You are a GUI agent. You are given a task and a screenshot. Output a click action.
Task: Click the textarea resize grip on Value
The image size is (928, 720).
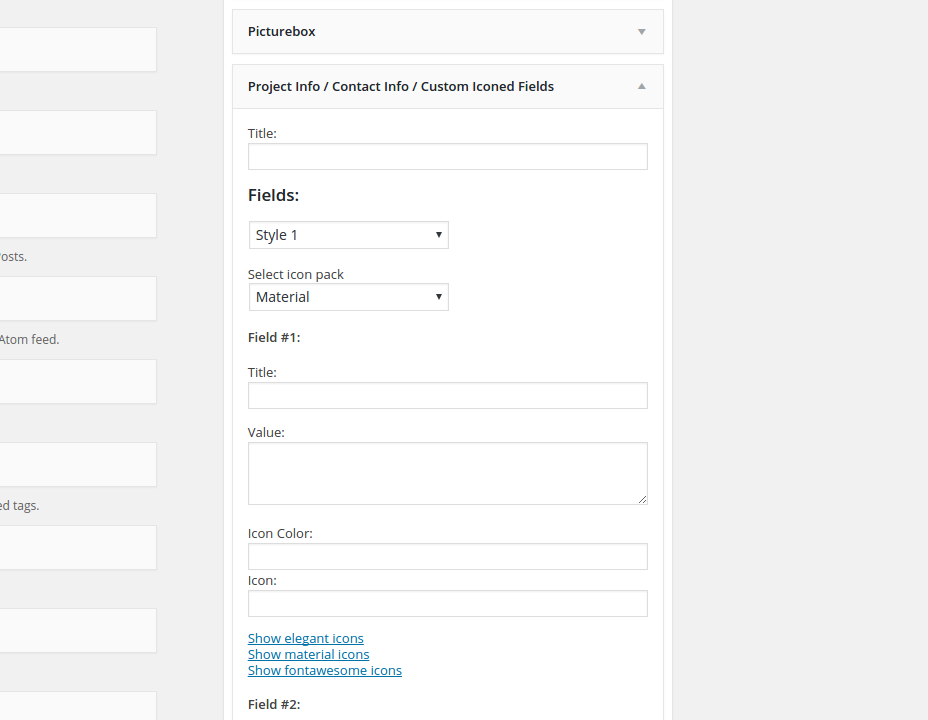[x=642, y=499]
